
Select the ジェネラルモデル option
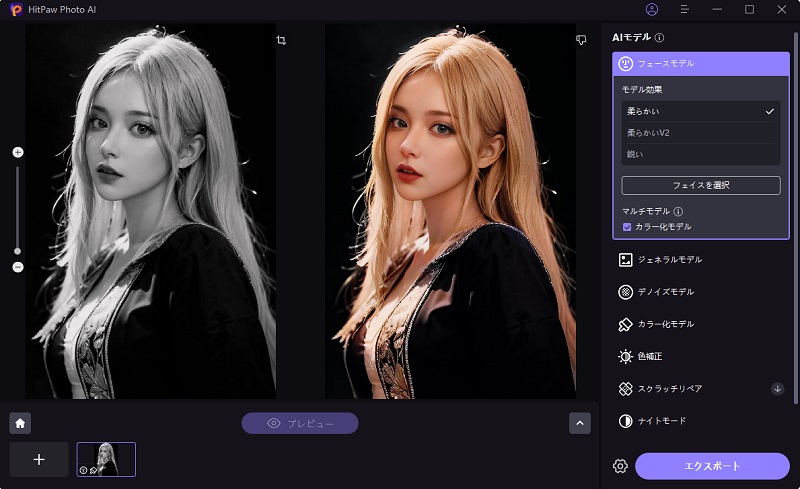[670, 260]
